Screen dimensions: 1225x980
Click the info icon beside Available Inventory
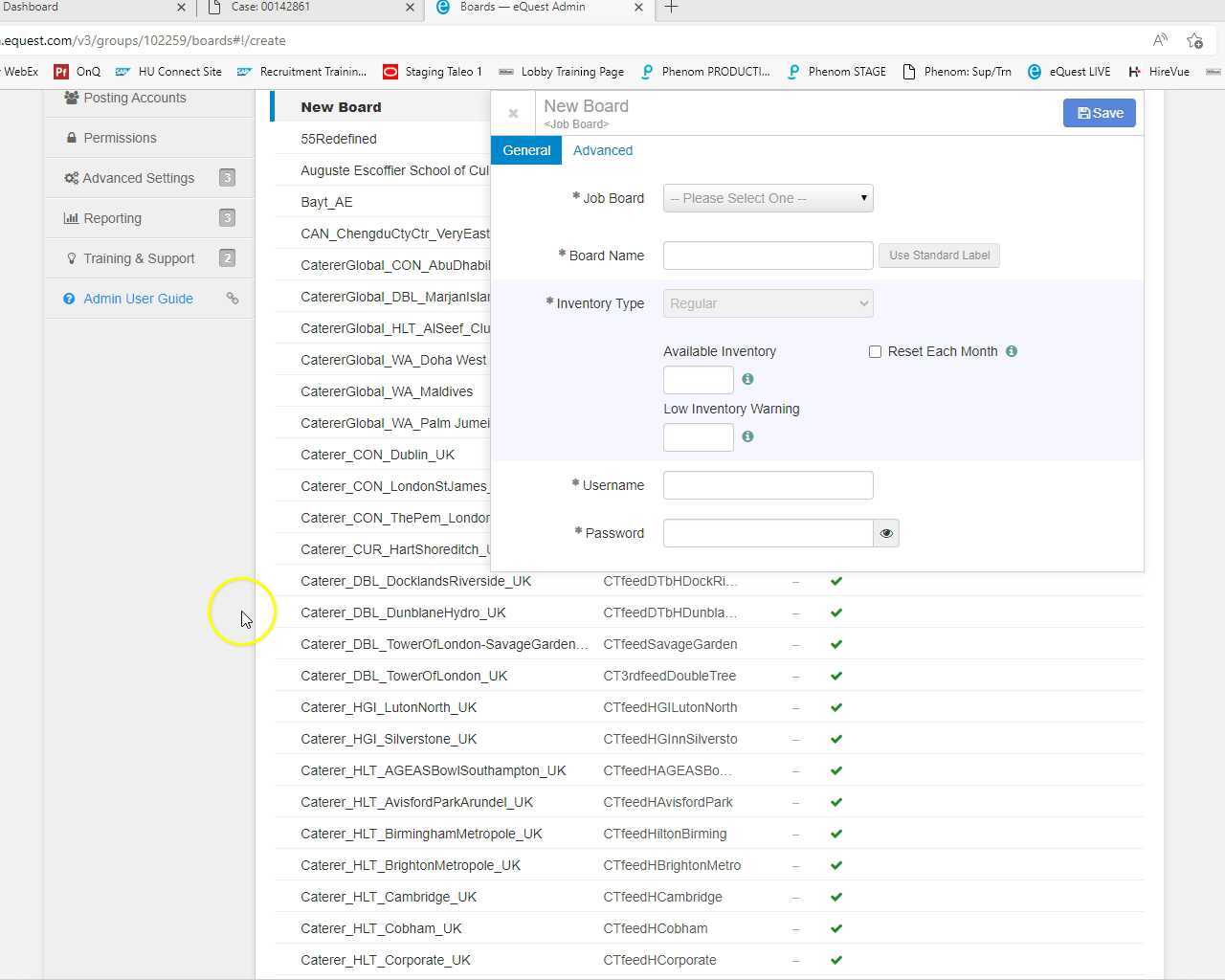click(x=747, y=379)
